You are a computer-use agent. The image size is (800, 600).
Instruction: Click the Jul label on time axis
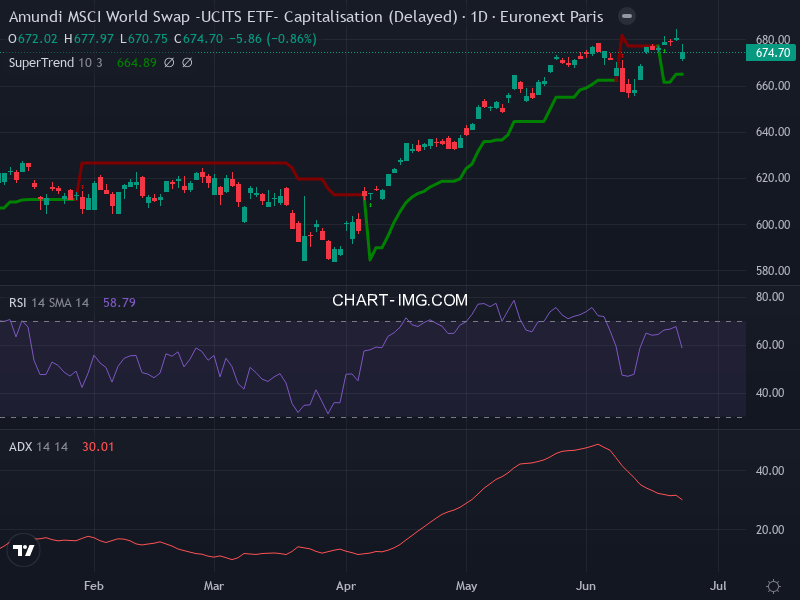coord(718,586)
